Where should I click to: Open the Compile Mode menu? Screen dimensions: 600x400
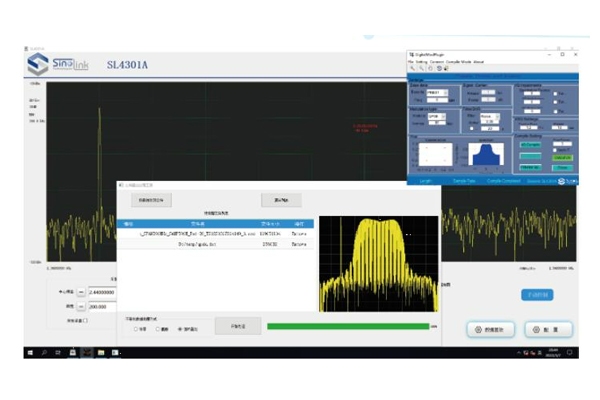click(461, 61)
